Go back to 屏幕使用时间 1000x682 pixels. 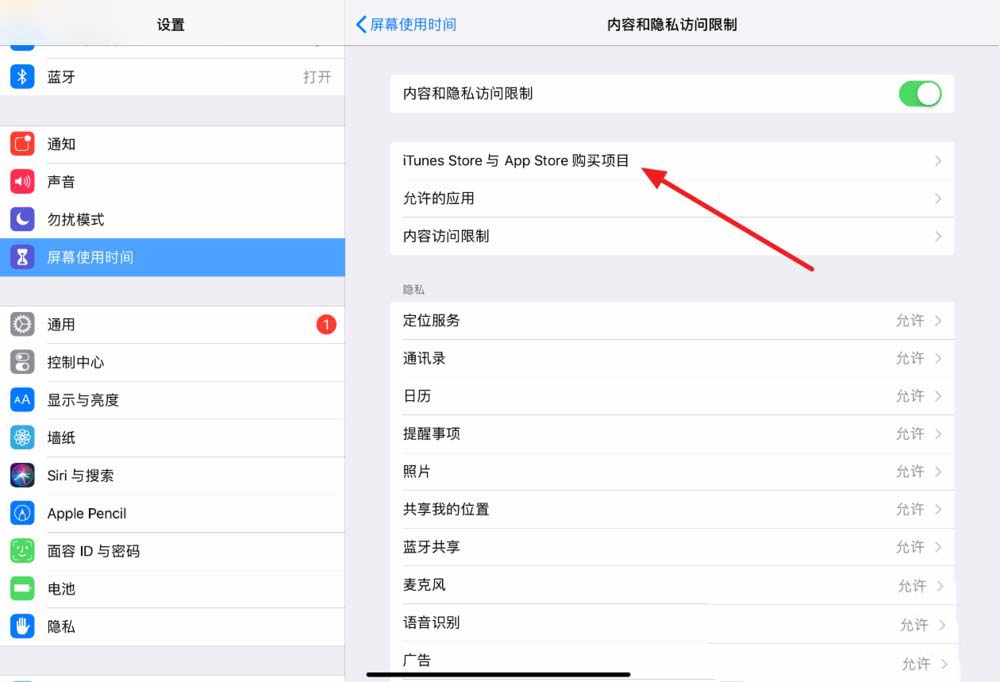pos(406,24)
